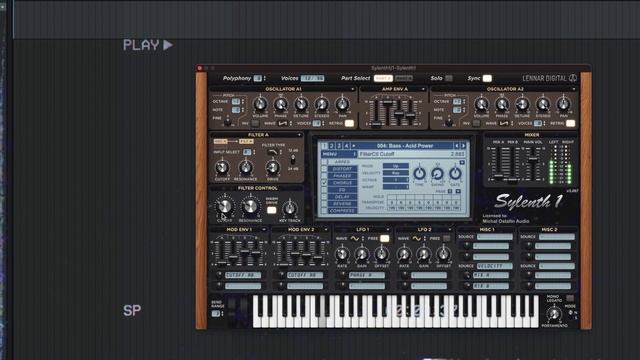Go to the previous preset arrow
Viewport: 640px width, 360px height.
point(457,146)
